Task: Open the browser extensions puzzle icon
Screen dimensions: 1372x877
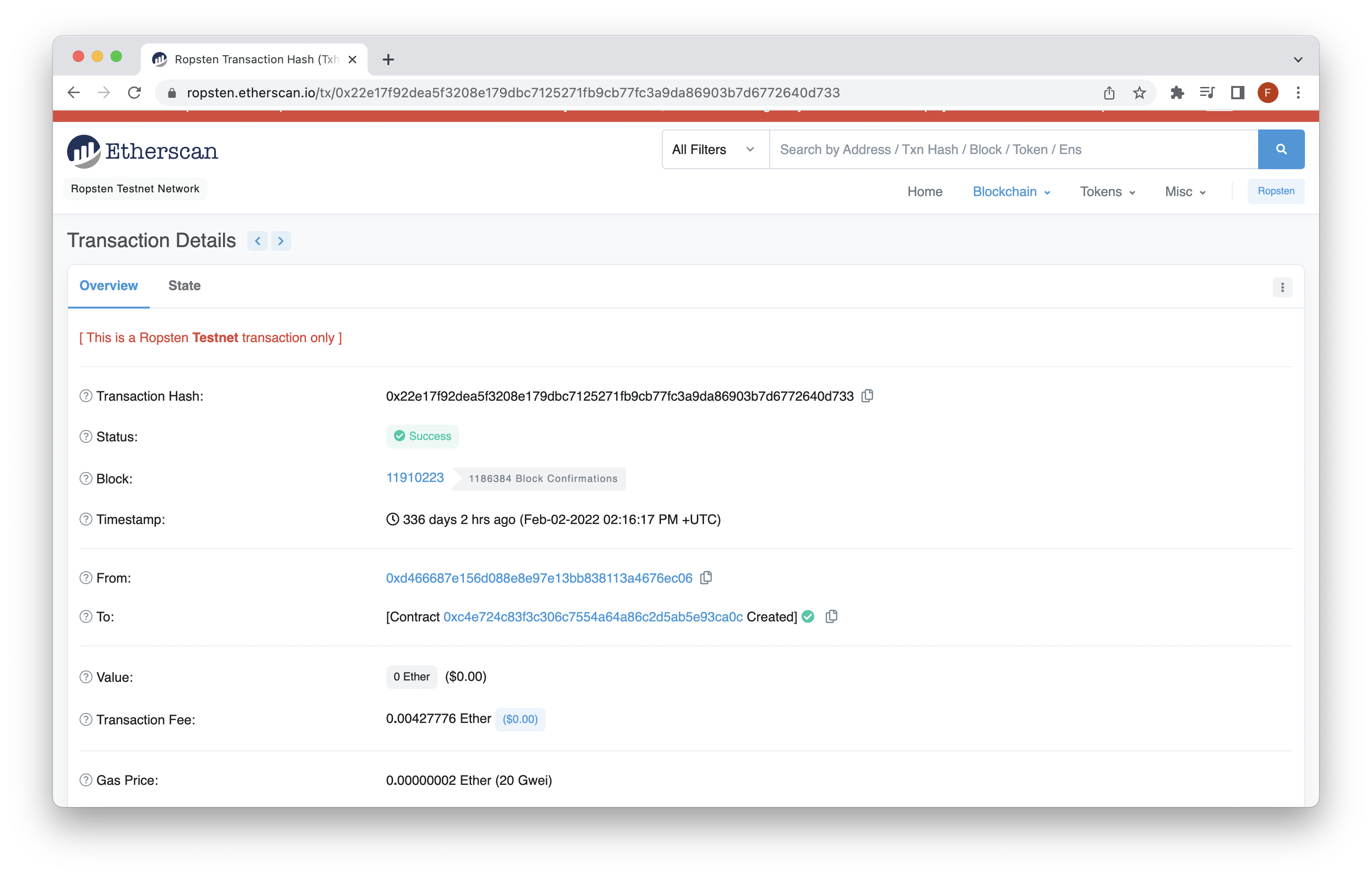Action: tap(1177, 93)
